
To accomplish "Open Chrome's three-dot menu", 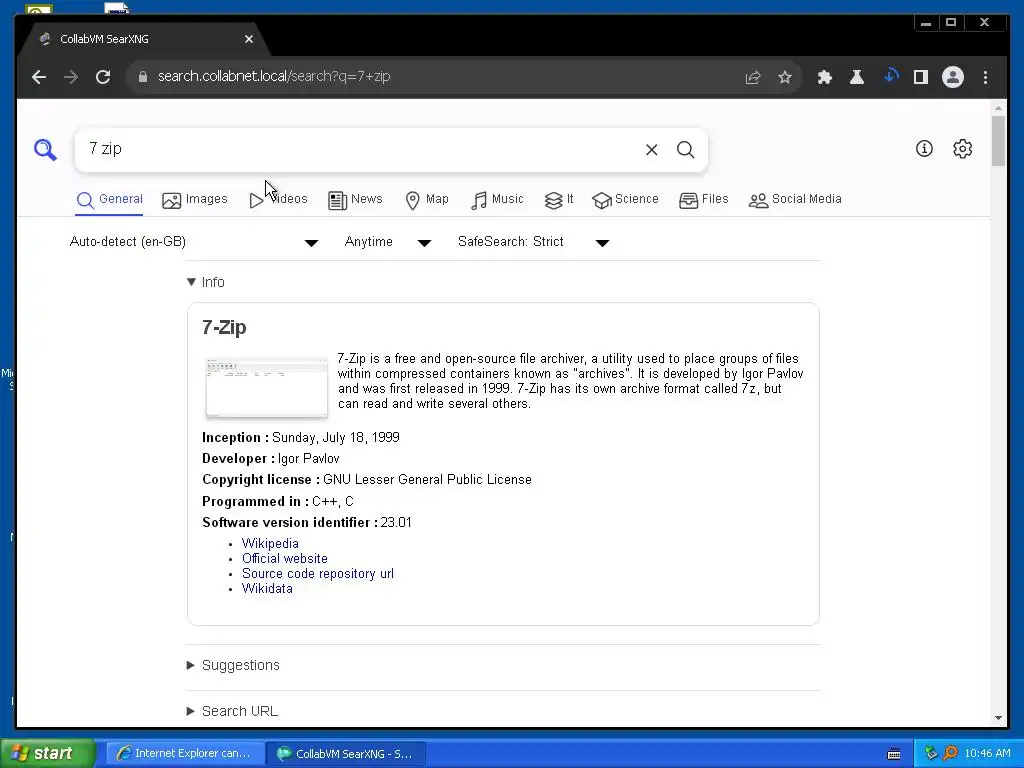I will (x=985, y=77).
